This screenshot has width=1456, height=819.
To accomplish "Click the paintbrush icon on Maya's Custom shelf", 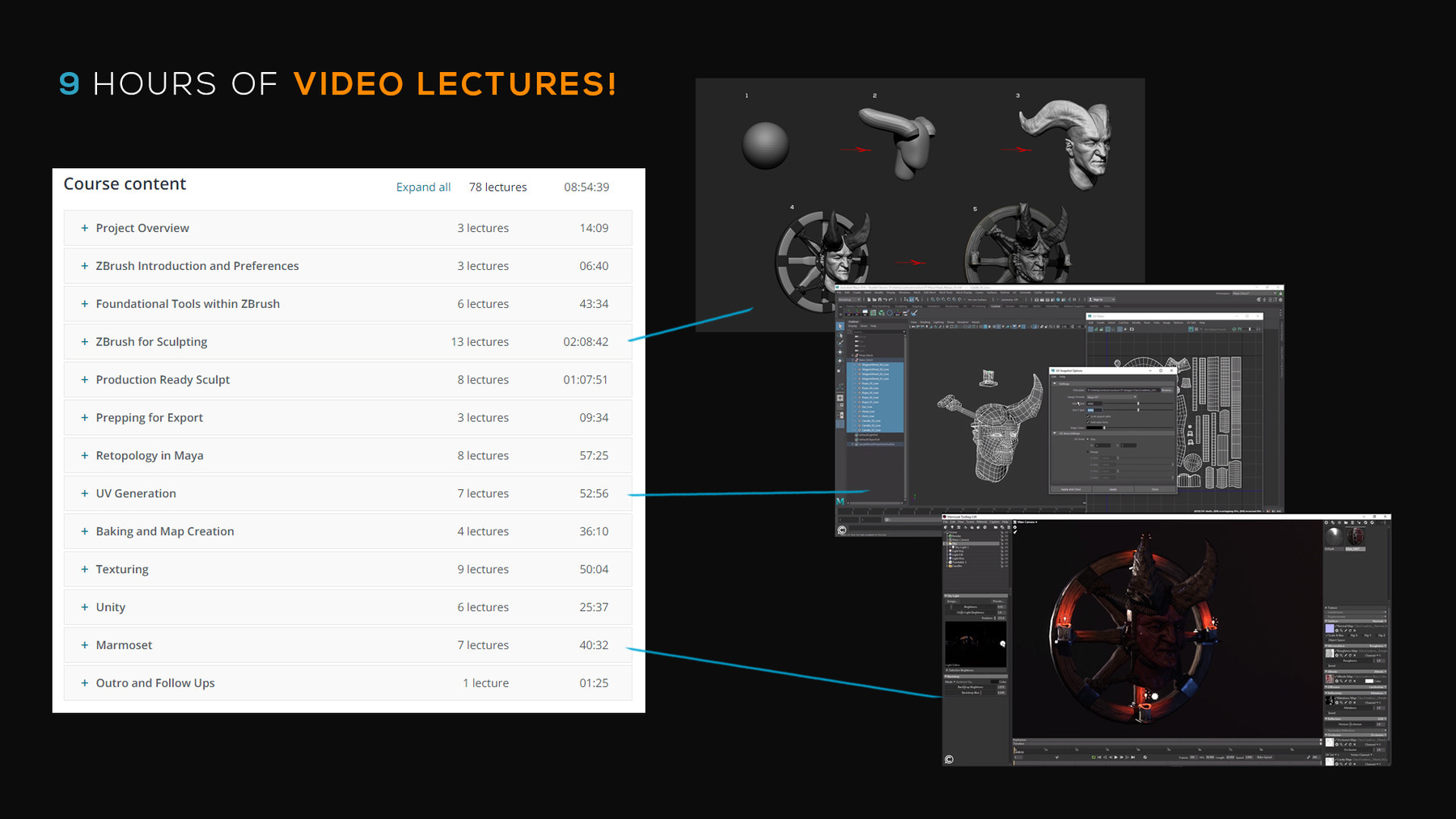I will [914, 314].
